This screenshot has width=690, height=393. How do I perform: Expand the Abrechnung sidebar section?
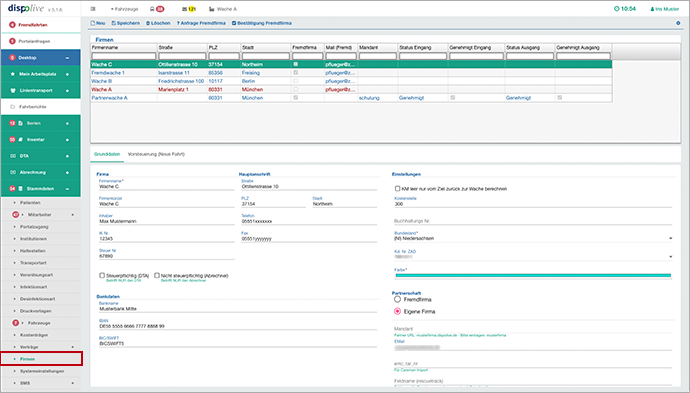coord(67,172)
